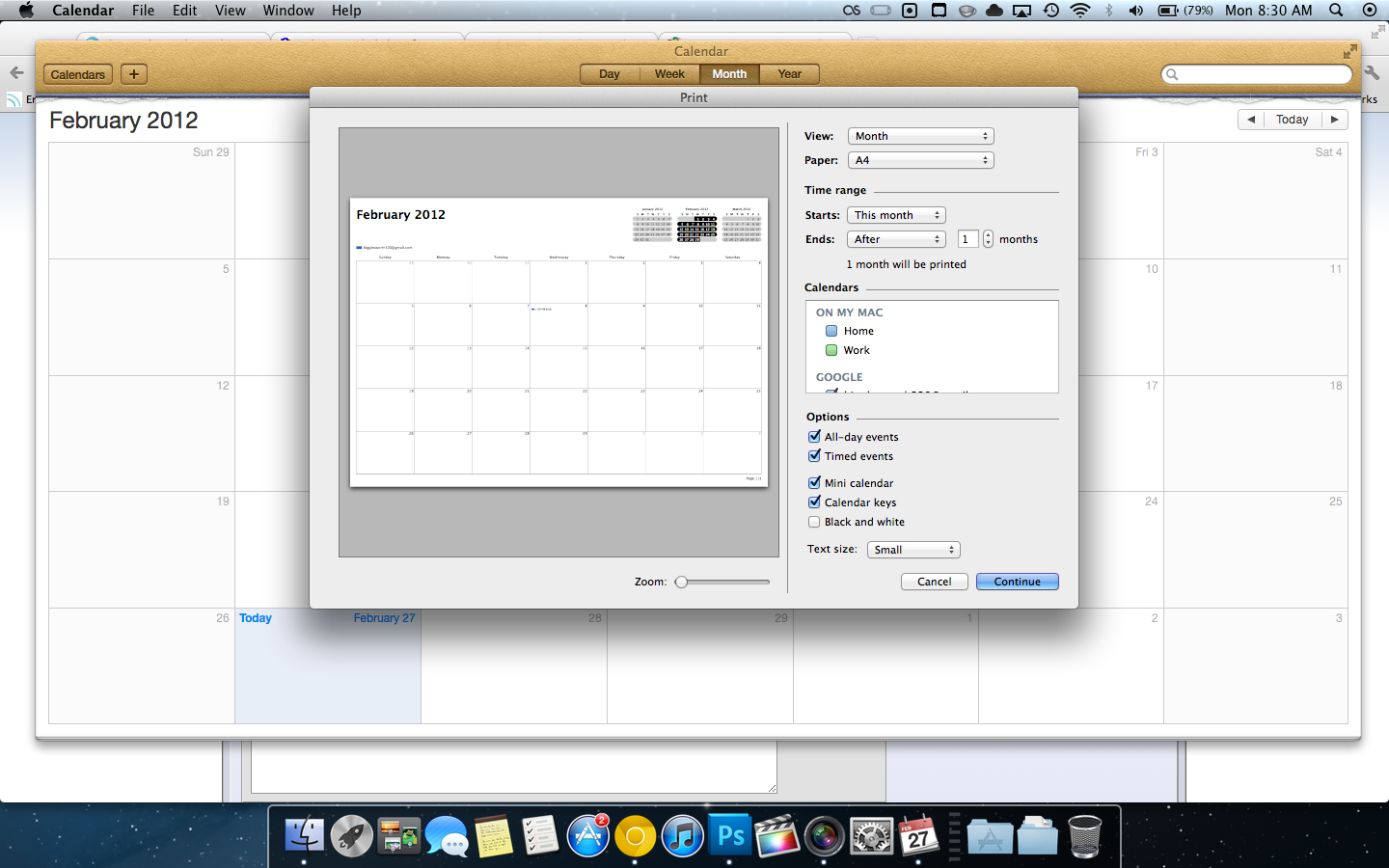The height and width of the screenshot is (868, 1389).
Task: Click the Continue button
Action: pyautogui.click(x=1017, y=581)
